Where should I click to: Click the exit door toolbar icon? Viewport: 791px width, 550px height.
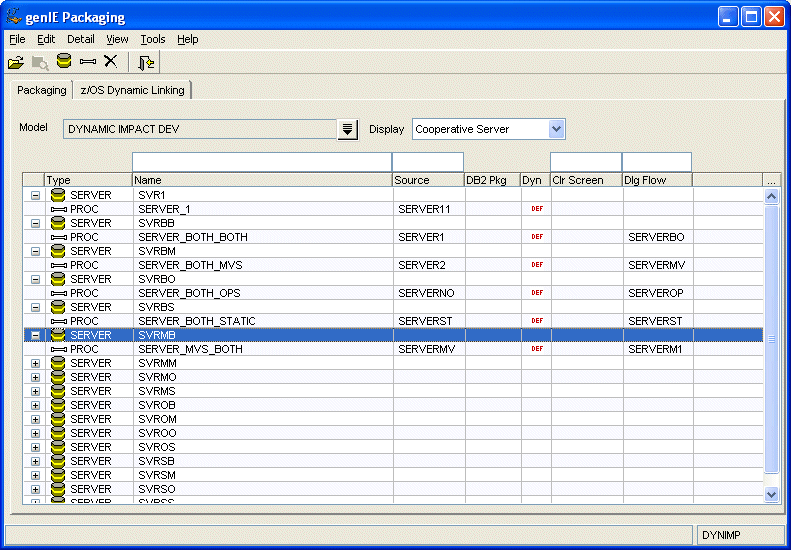pos(146,62)
